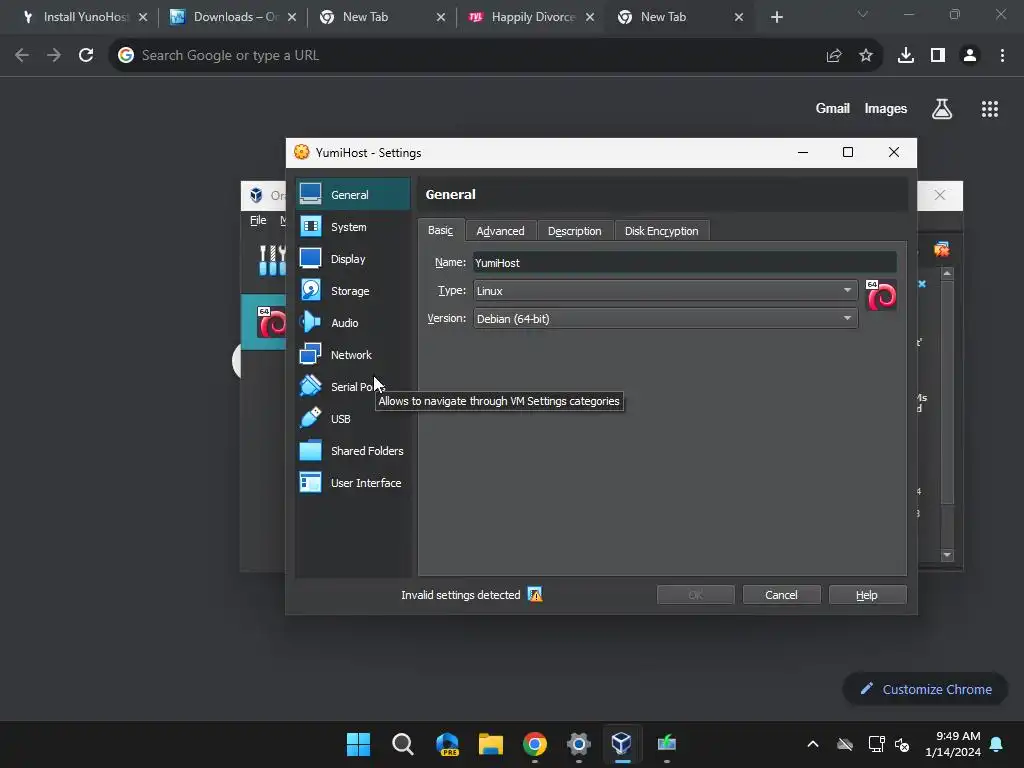Expand the Version dropdown

(x=846, y=319)
